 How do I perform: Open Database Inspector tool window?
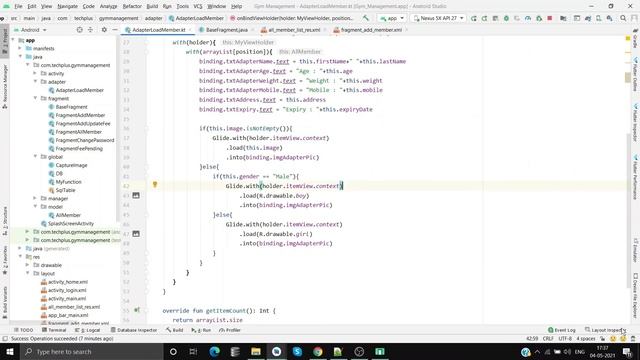(134, 330)
